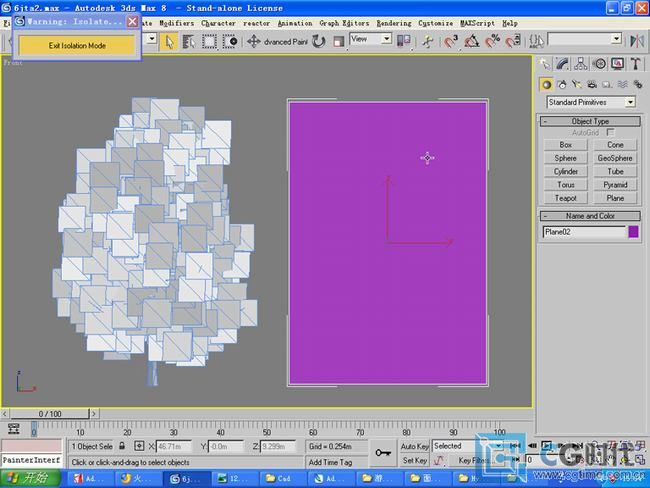Viewport: 650px width, 488px height.
Task: Activate the Select and Rotate tool
Action: (318, 41)
